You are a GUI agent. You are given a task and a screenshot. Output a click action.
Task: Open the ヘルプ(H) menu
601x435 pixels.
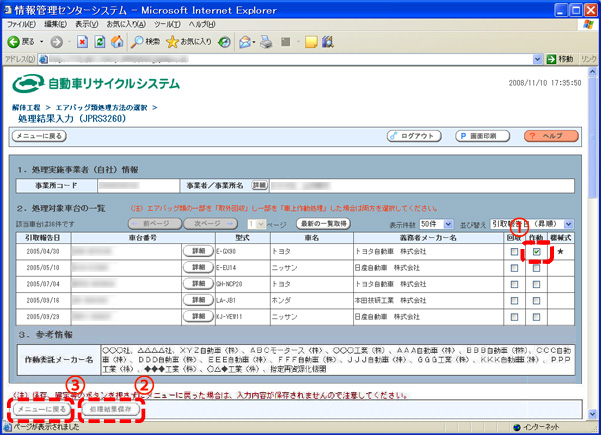pos(202,24)
